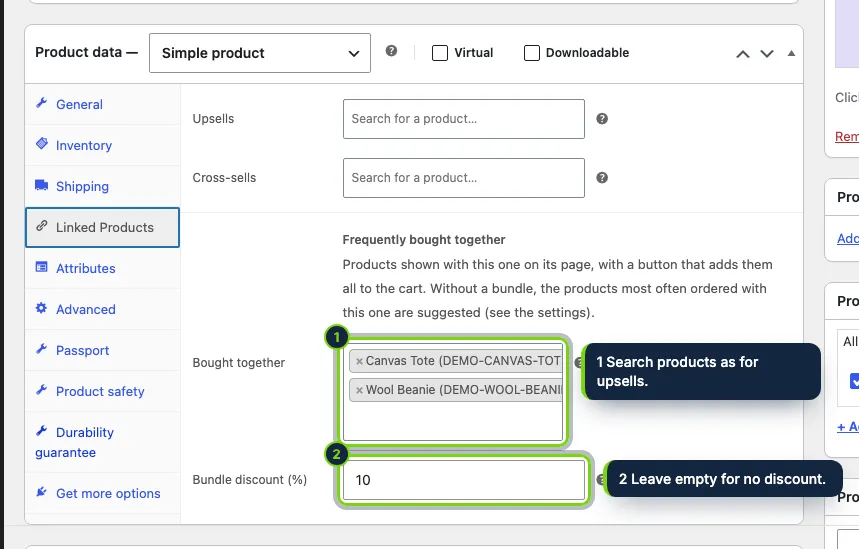
Task: Move Product data panel up
Action: [743, 54]
